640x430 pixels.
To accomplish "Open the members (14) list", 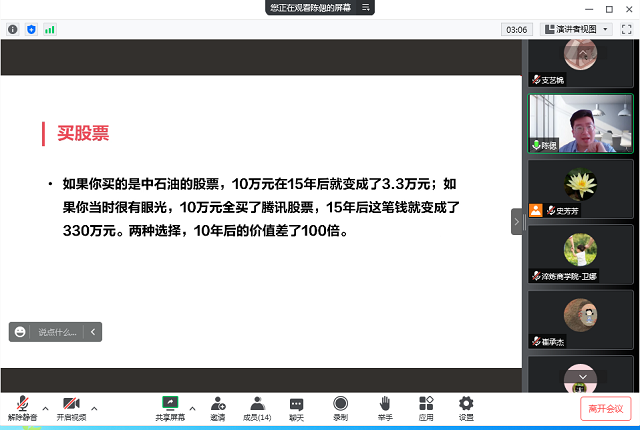I will [x=257, y=408].
